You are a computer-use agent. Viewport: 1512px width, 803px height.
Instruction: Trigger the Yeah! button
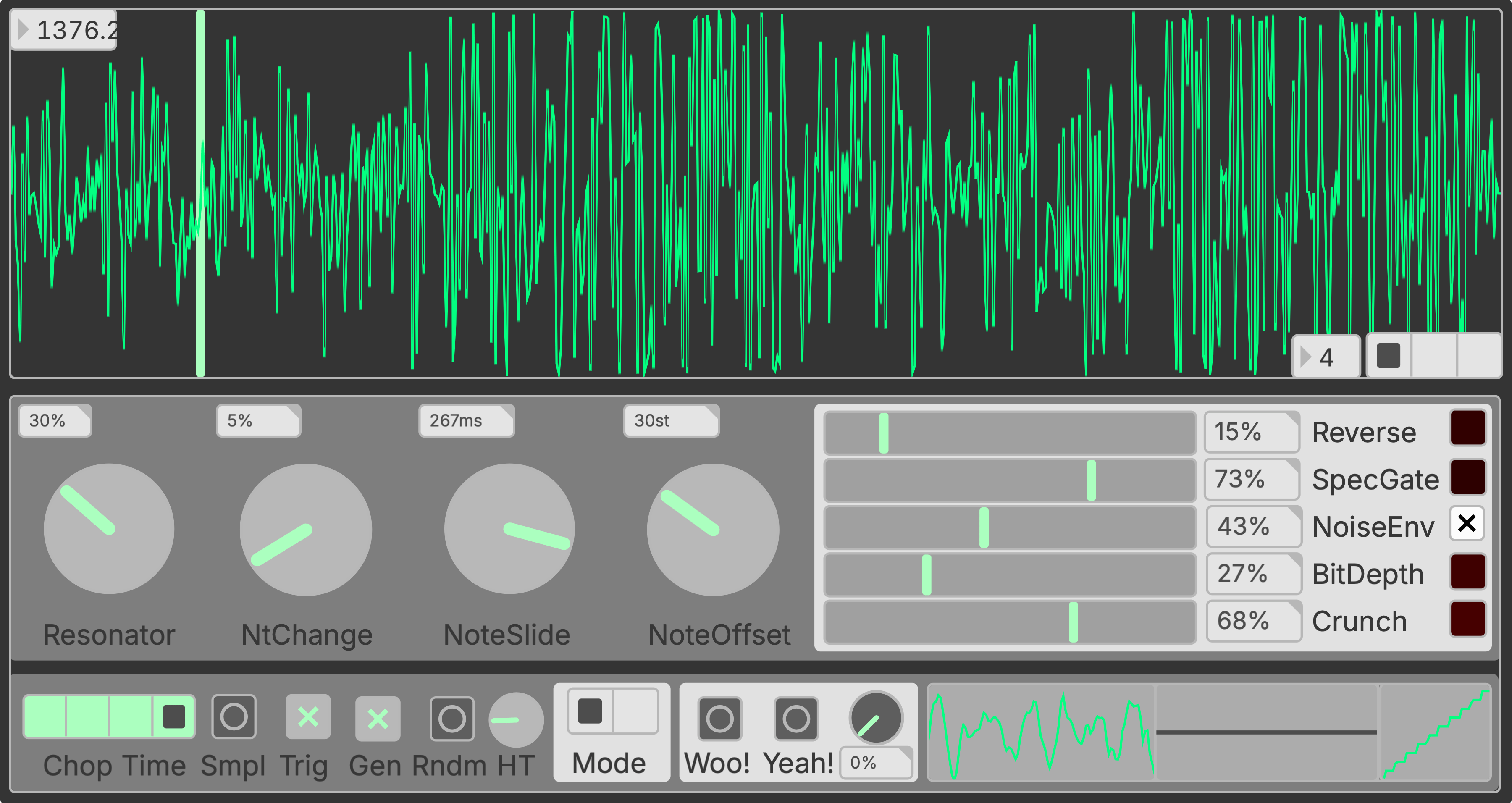(x=796, y=719)
